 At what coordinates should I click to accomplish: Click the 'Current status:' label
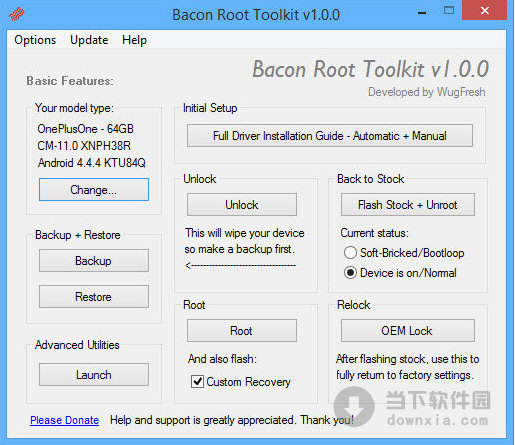pos(374,233)
